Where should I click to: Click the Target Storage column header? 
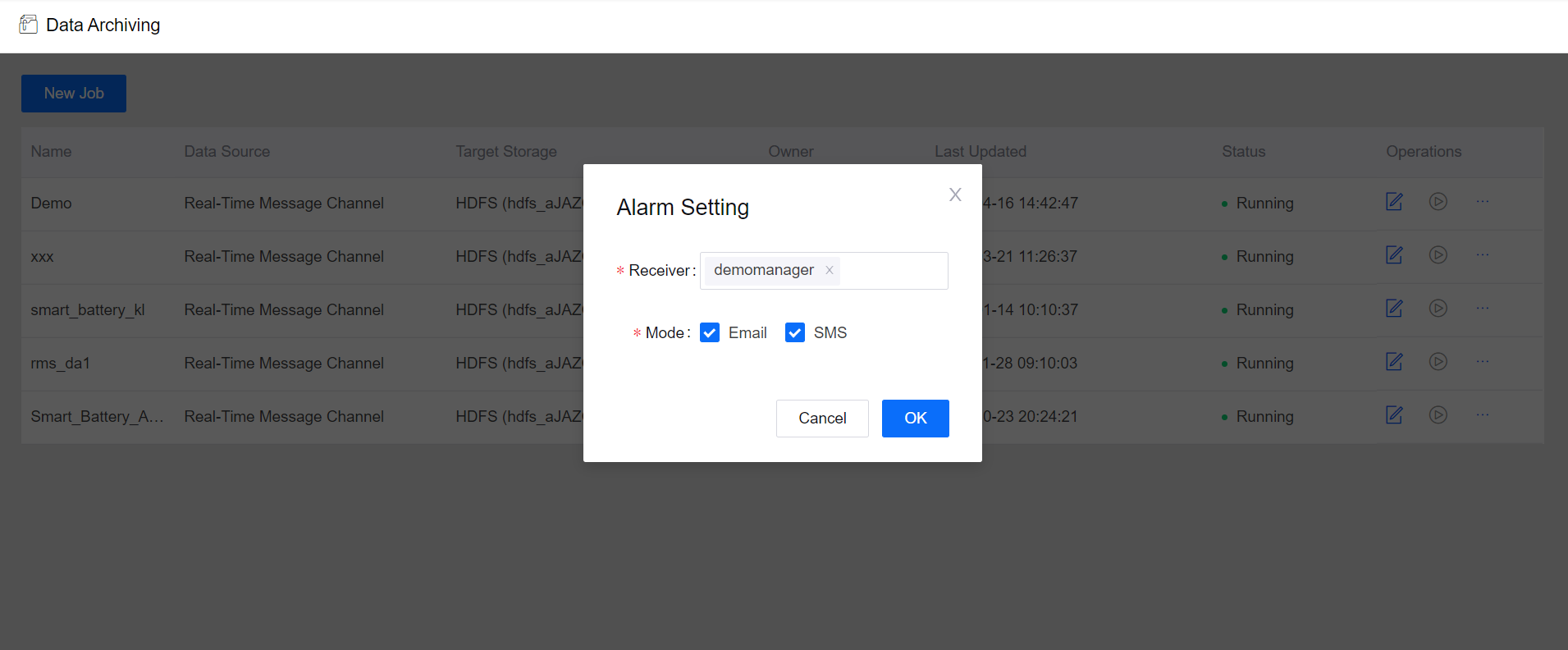[506, 152]
